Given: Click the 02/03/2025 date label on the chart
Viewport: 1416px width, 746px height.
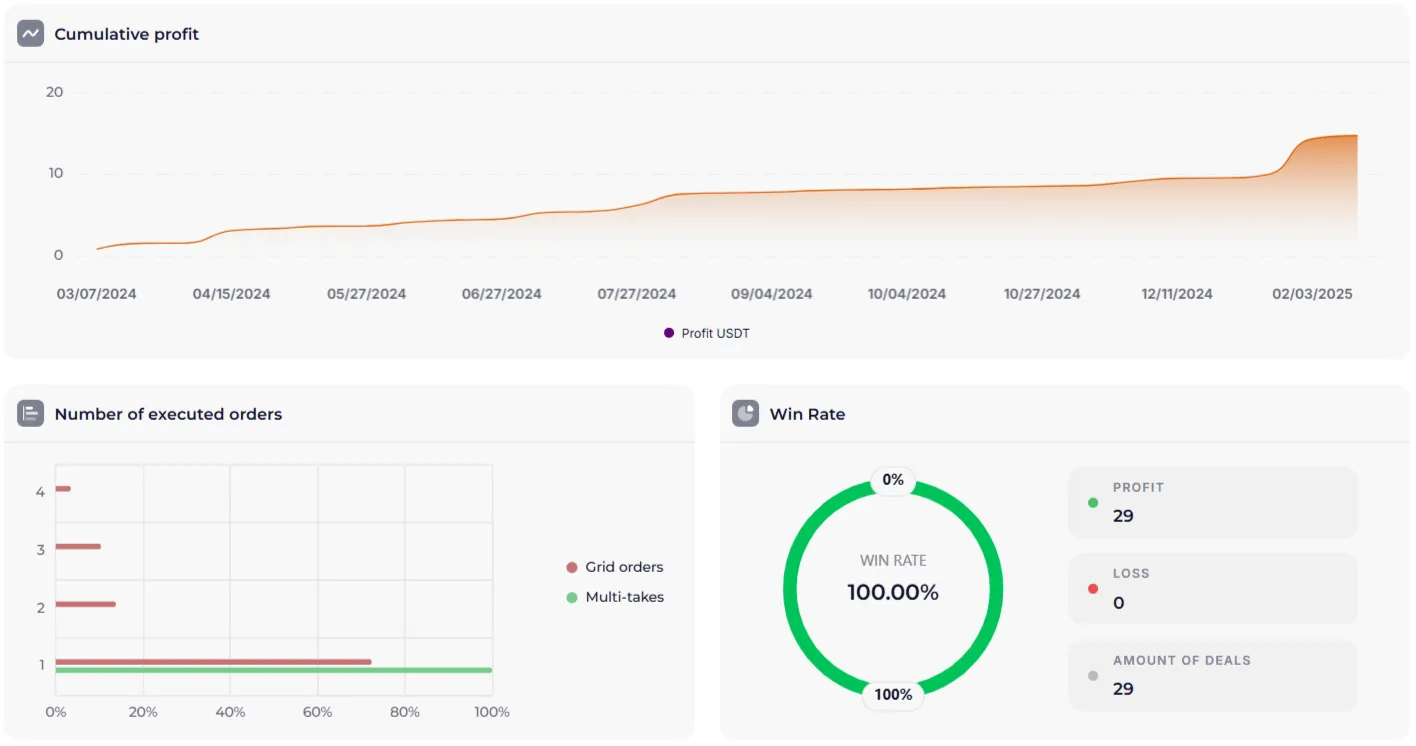Looking at the screenshot, I should pos(1311,294).
